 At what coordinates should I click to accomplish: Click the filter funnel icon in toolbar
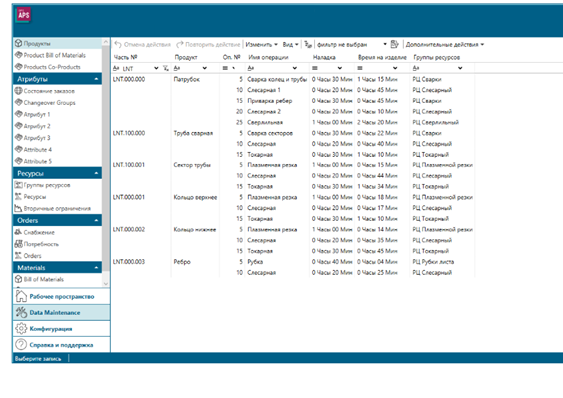pos(308,44)
